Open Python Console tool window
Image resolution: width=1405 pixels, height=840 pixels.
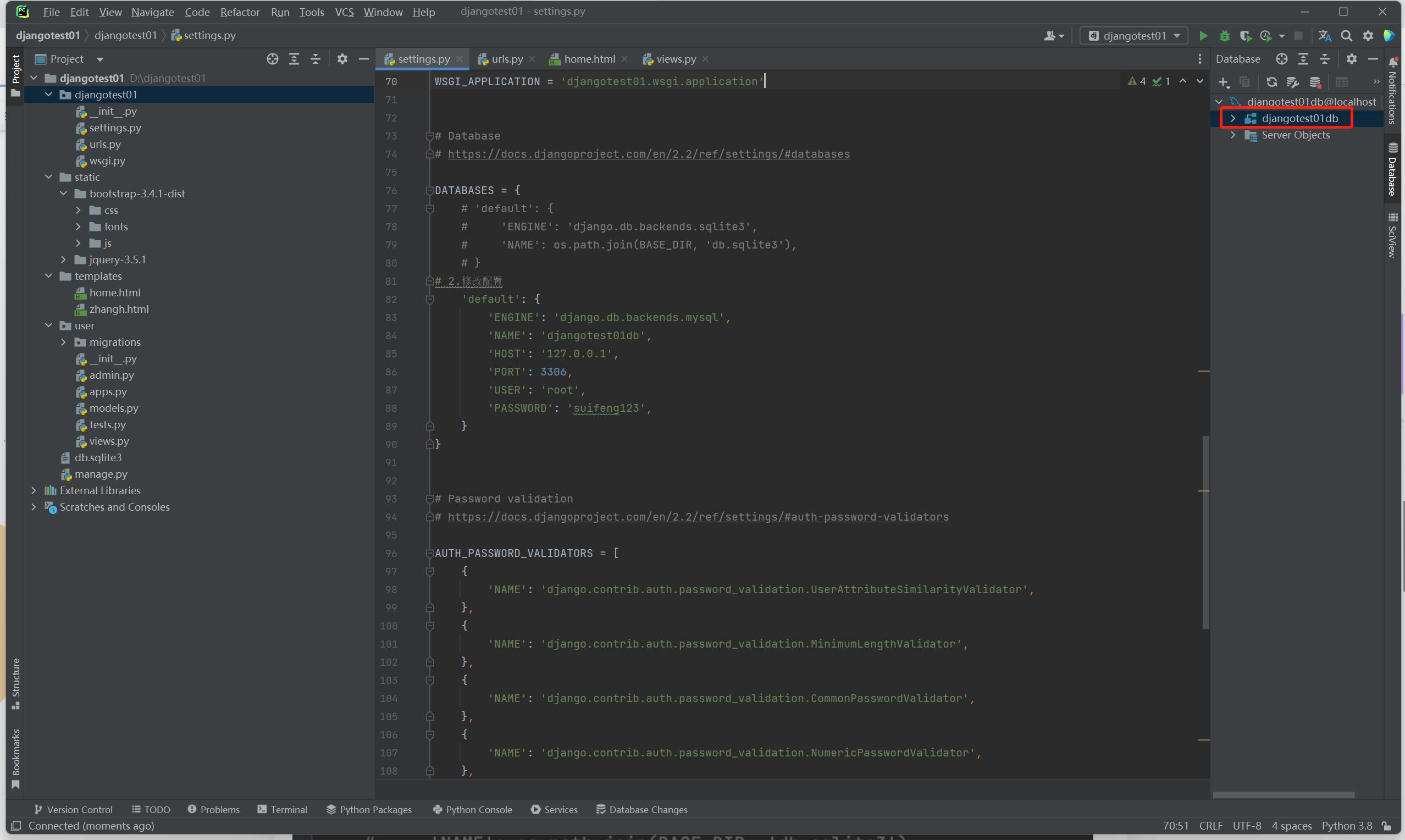pos(473,809)
